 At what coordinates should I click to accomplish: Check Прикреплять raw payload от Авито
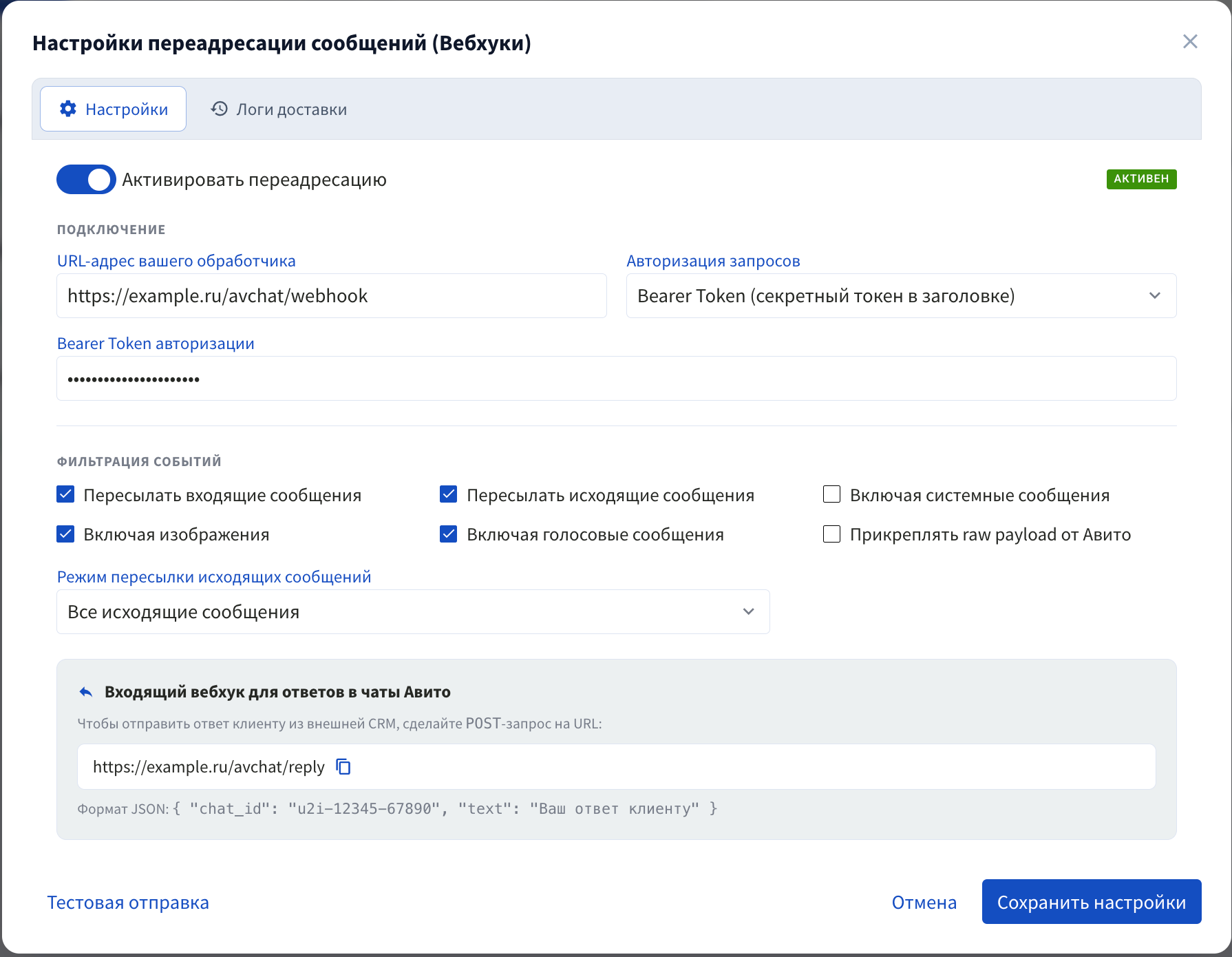831,534
